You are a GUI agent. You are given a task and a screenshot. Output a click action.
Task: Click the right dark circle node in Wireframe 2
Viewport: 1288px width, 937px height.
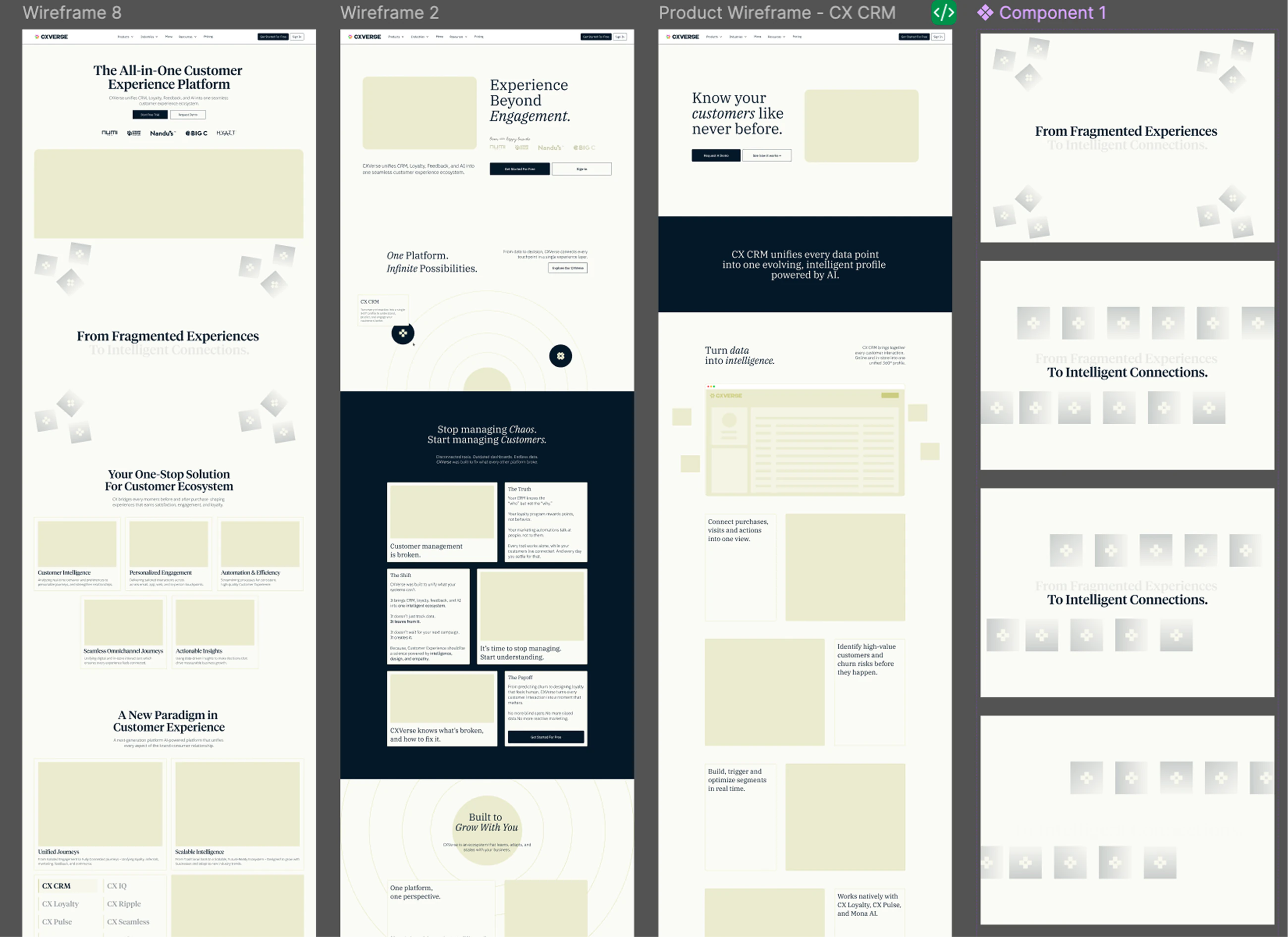(560, 356)
